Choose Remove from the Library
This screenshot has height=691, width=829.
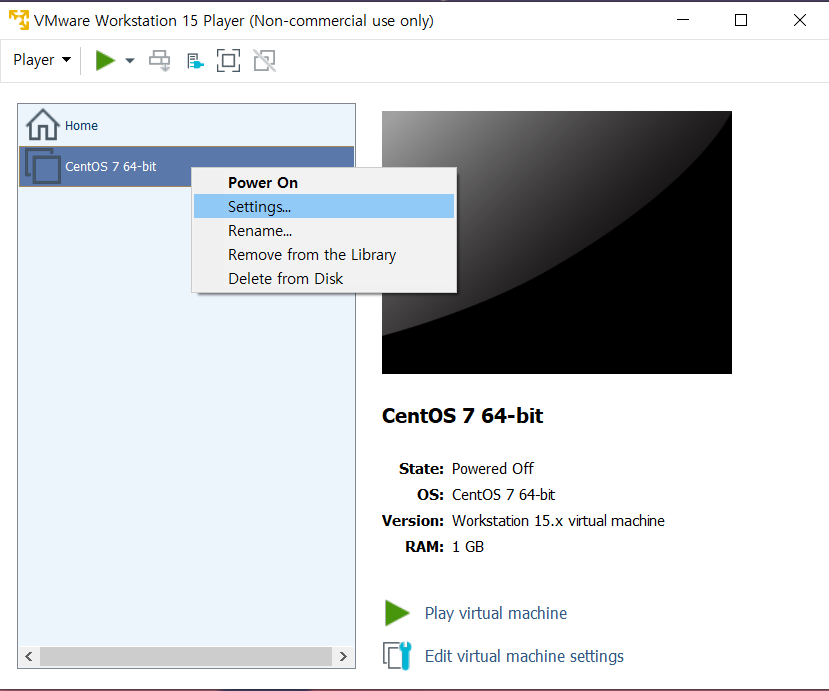(x=324, y=255)
